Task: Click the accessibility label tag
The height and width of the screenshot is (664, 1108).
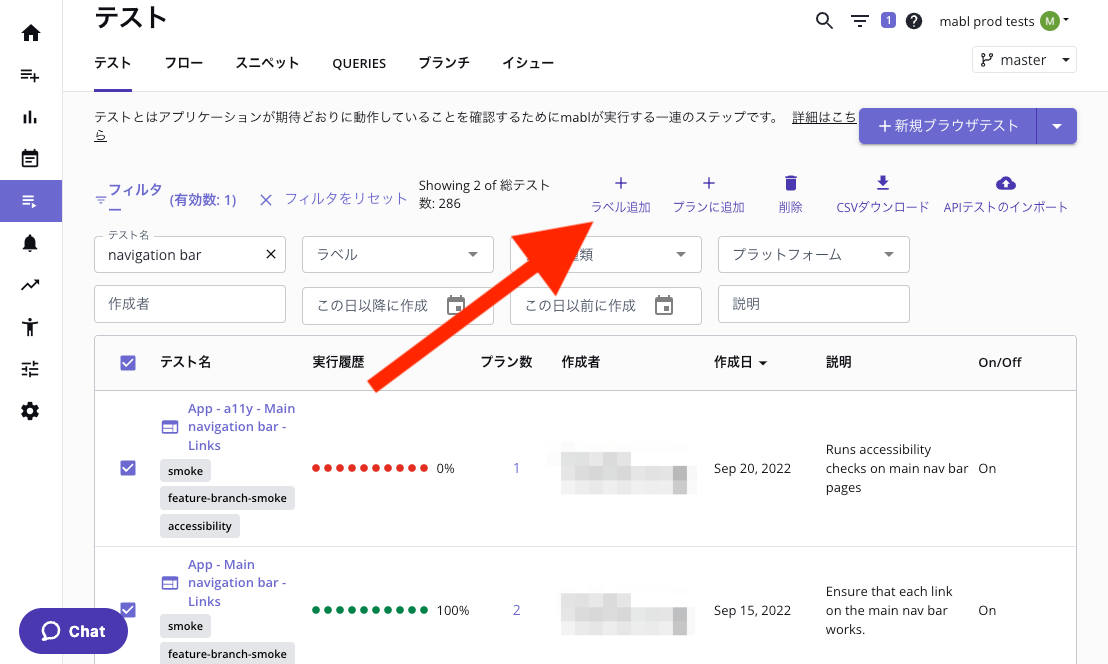Action: [200, 526]
